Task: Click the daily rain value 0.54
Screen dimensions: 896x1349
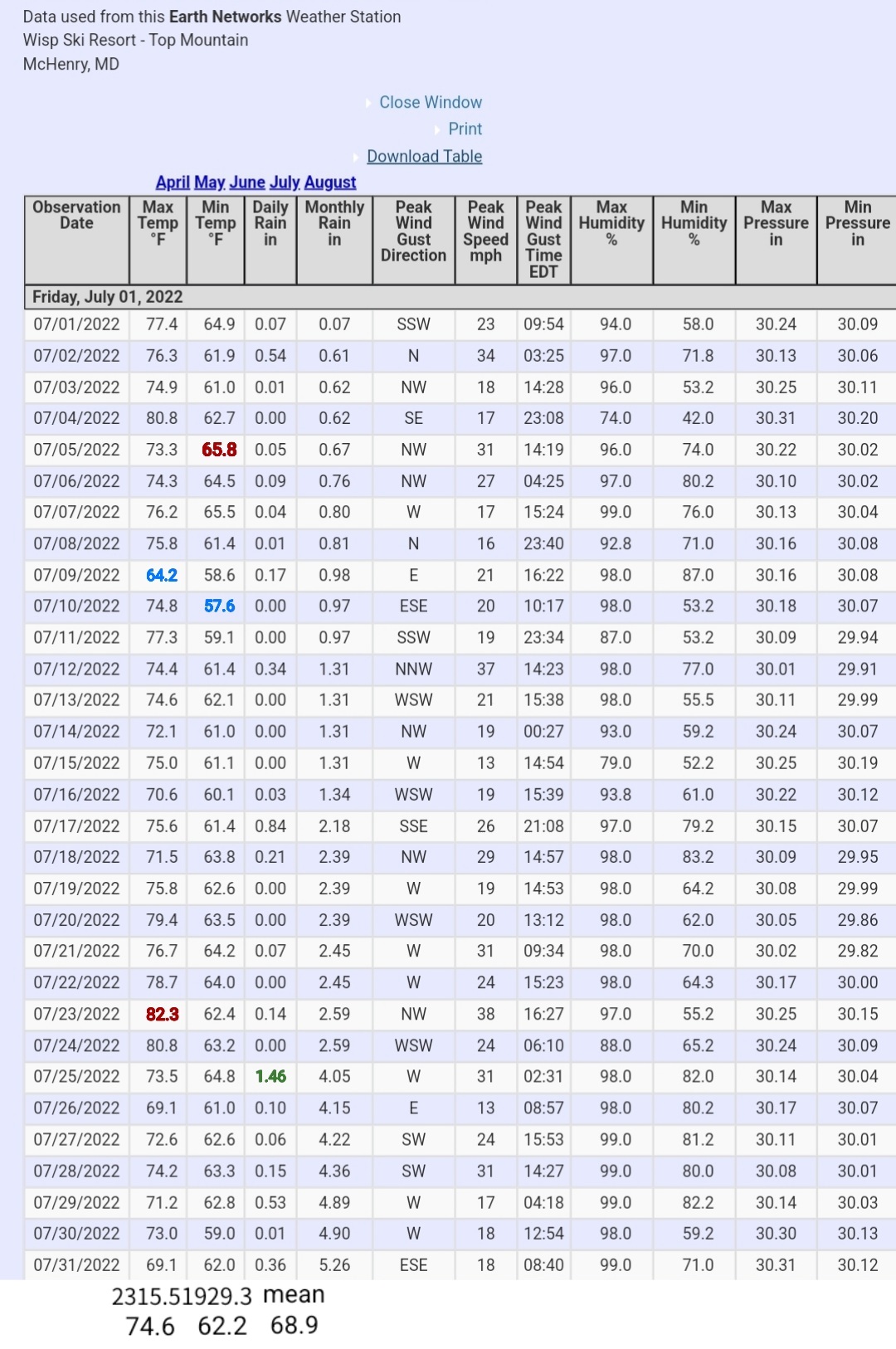Action: (x=270, y=356)
